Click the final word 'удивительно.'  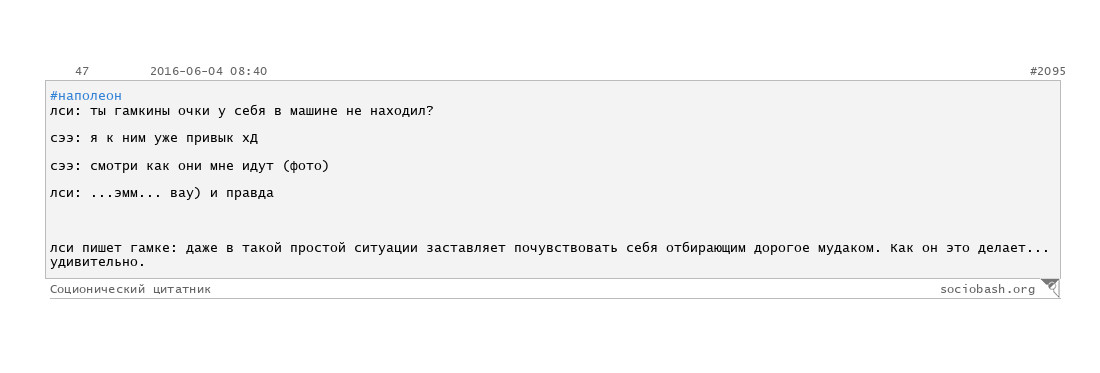tap(98, 262)
